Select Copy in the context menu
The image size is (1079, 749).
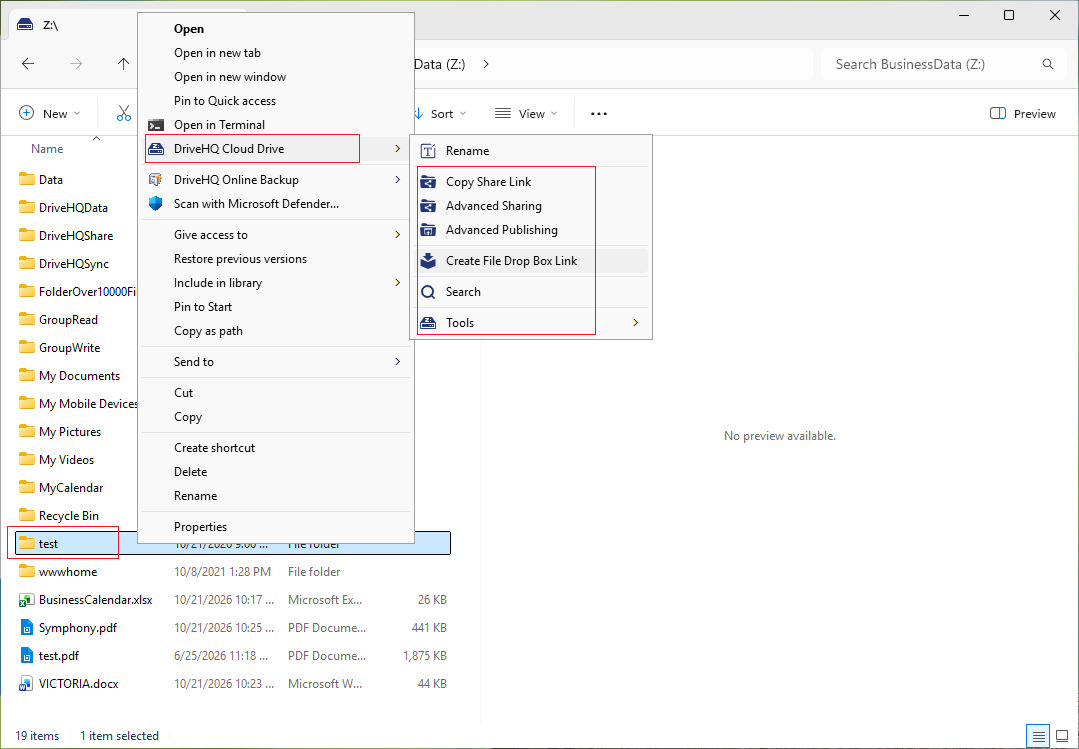pos(276,417)
